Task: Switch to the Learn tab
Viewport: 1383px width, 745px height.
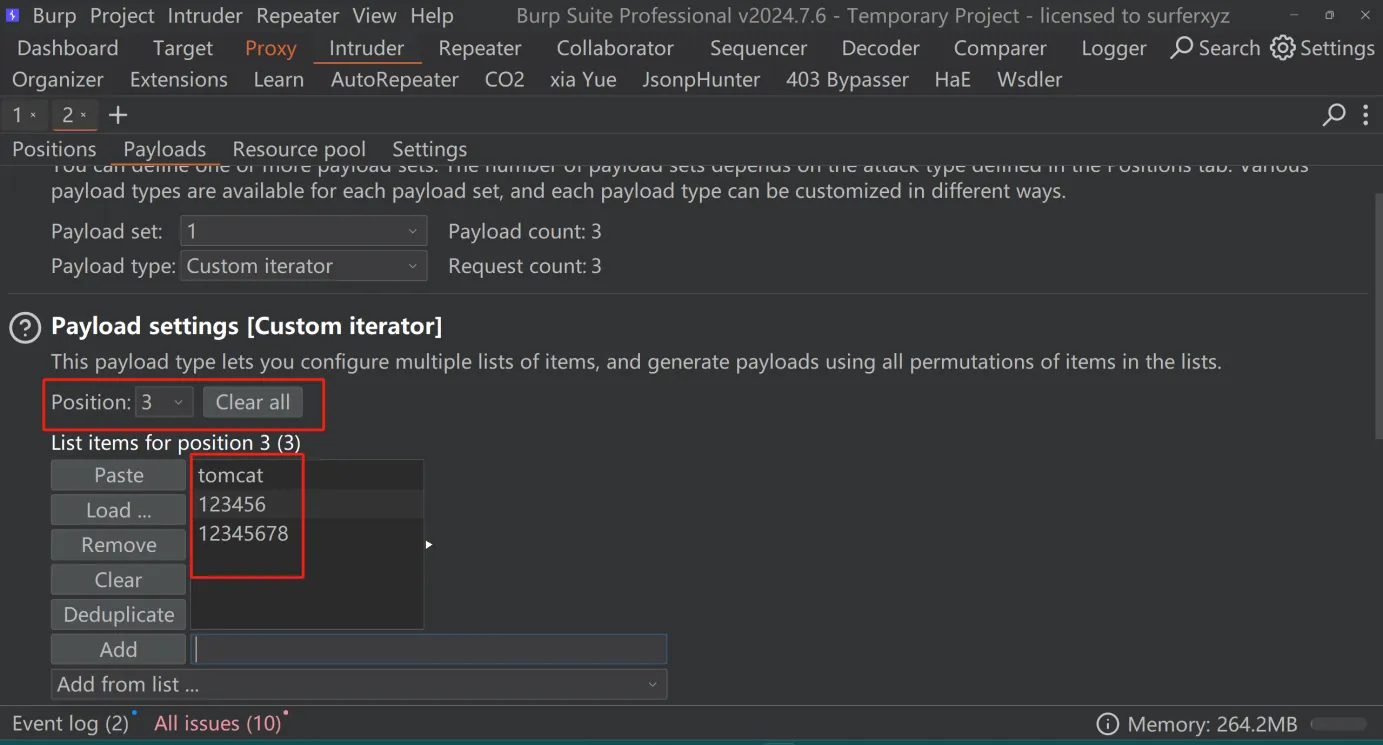Action: pos(279,79)
